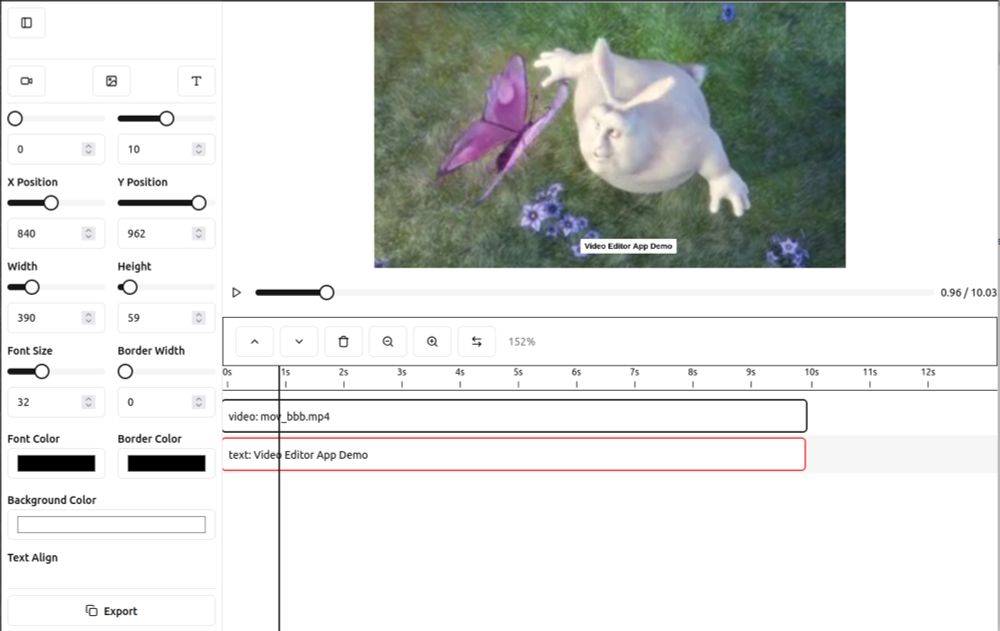
Task: Click the end time slider handle
Action: [166, 119]
